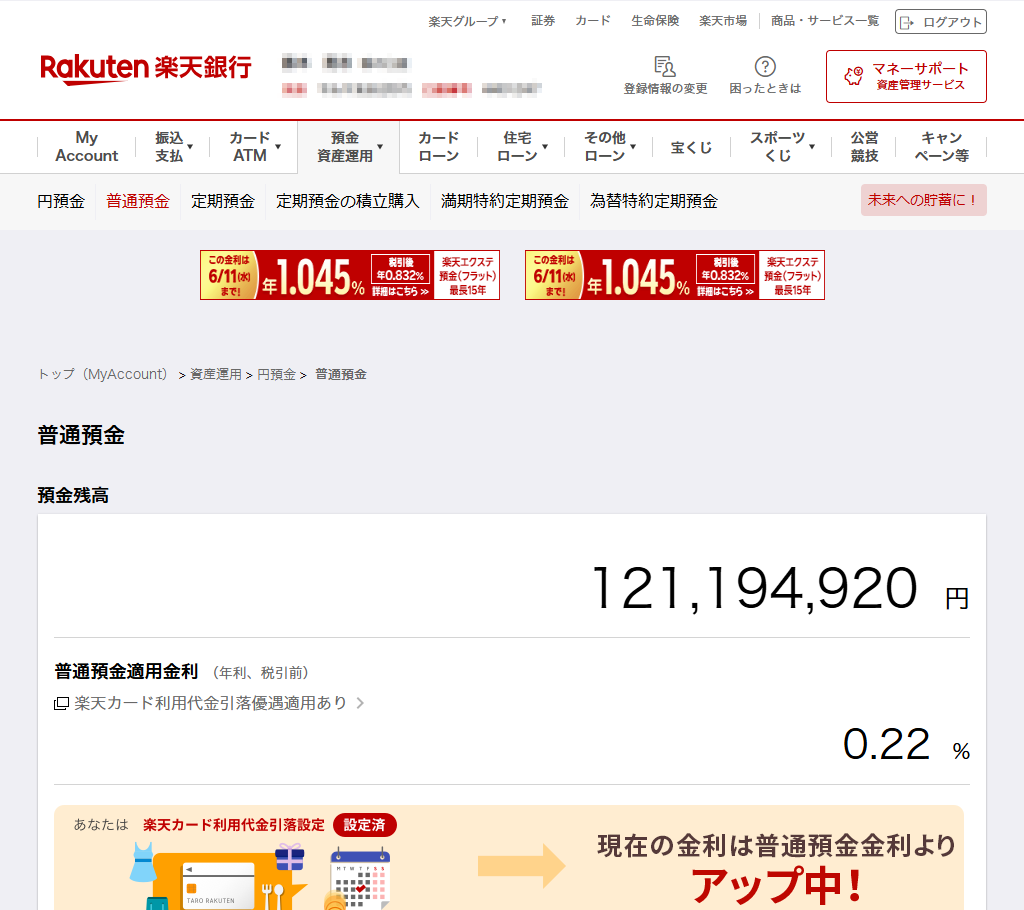Click the ログアウト button
Image resolution: width=1024 pixels, height=910 pixels.
coord(940,22)
